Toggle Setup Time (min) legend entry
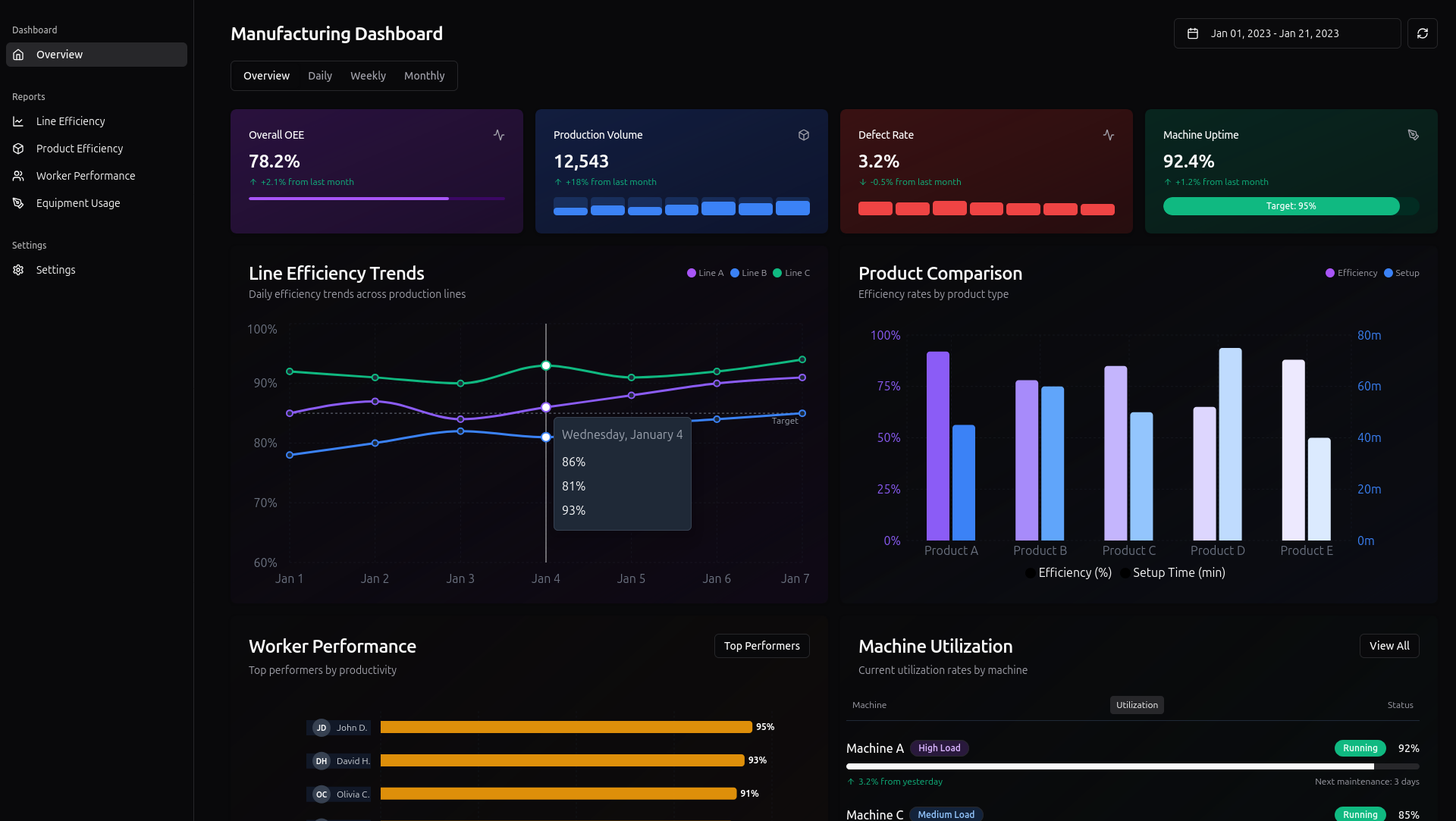Screen dimensions: 1456x821 pos(1173,572)
